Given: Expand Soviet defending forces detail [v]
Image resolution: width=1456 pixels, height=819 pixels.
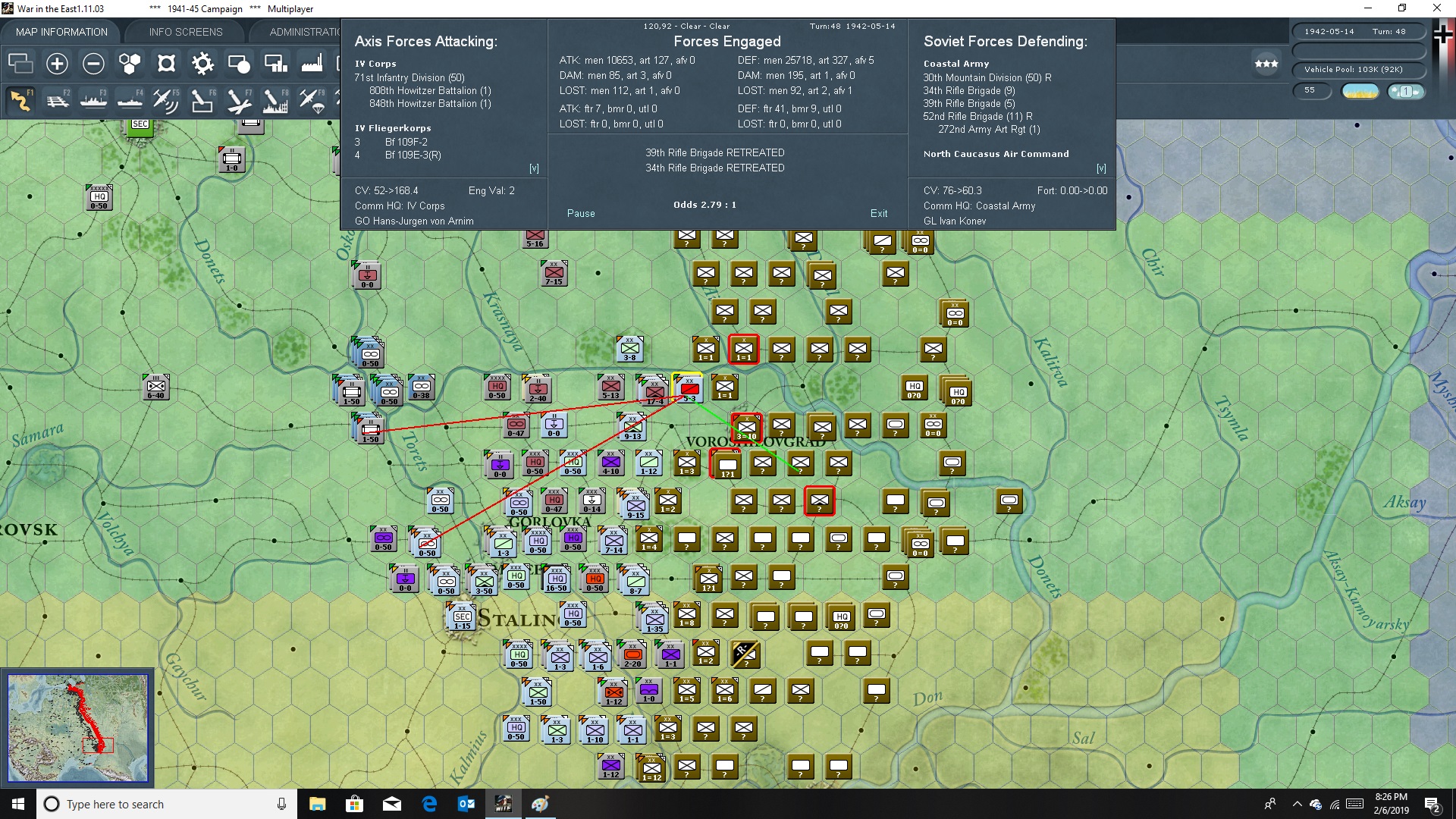Looking at the screenshot, I should 1101,168.
